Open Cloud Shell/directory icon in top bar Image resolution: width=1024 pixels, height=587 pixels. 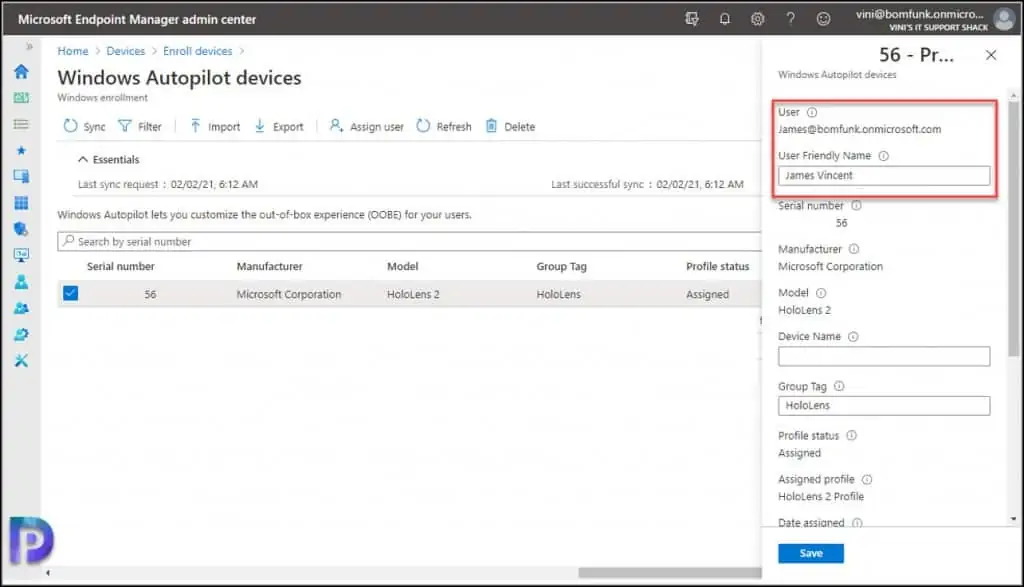(692, 19)
